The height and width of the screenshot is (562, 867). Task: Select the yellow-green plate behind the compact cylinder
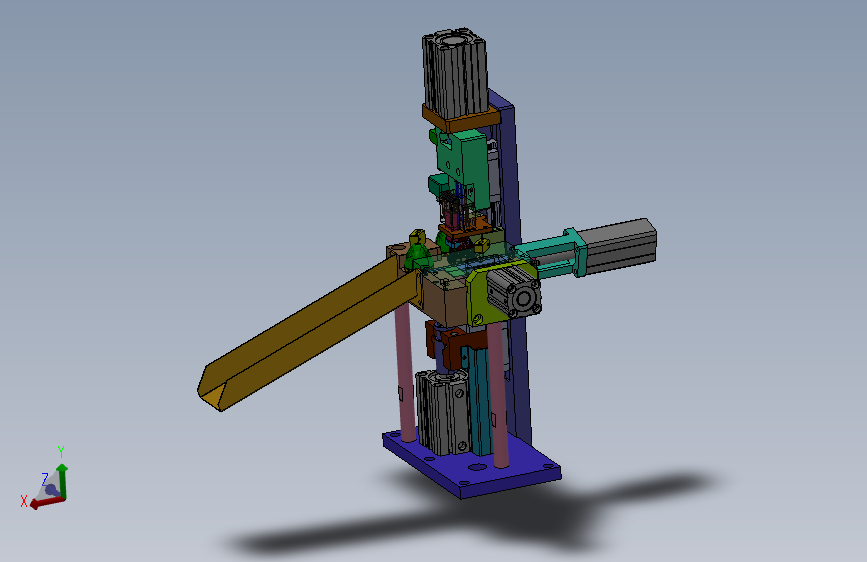(479, 299)
